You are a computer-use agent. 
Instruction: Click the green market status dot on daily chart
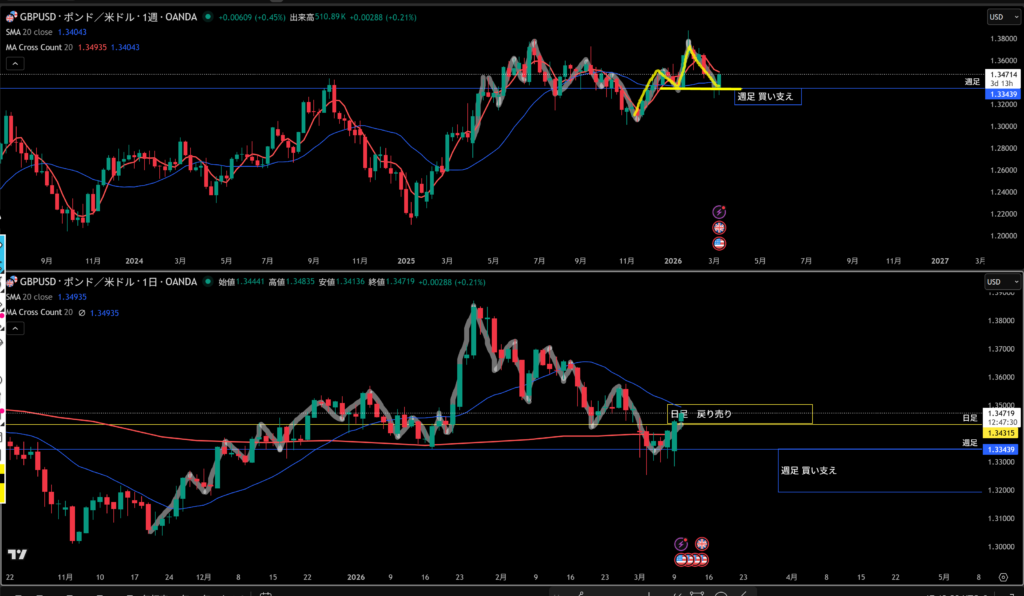207,283
